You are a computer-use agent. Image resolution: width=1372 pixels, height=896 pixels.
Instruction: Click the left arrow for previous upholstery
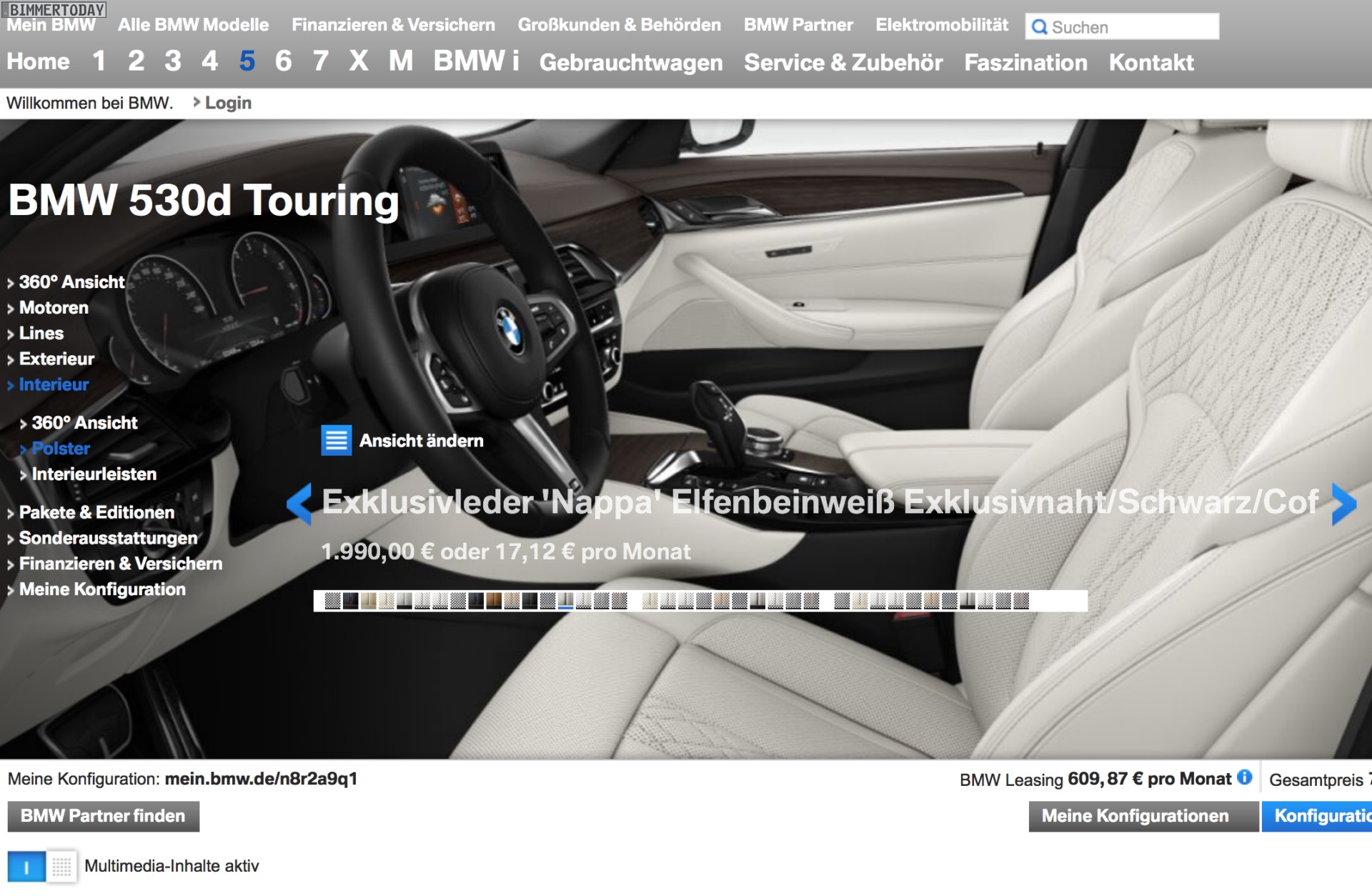click(299, 504)
